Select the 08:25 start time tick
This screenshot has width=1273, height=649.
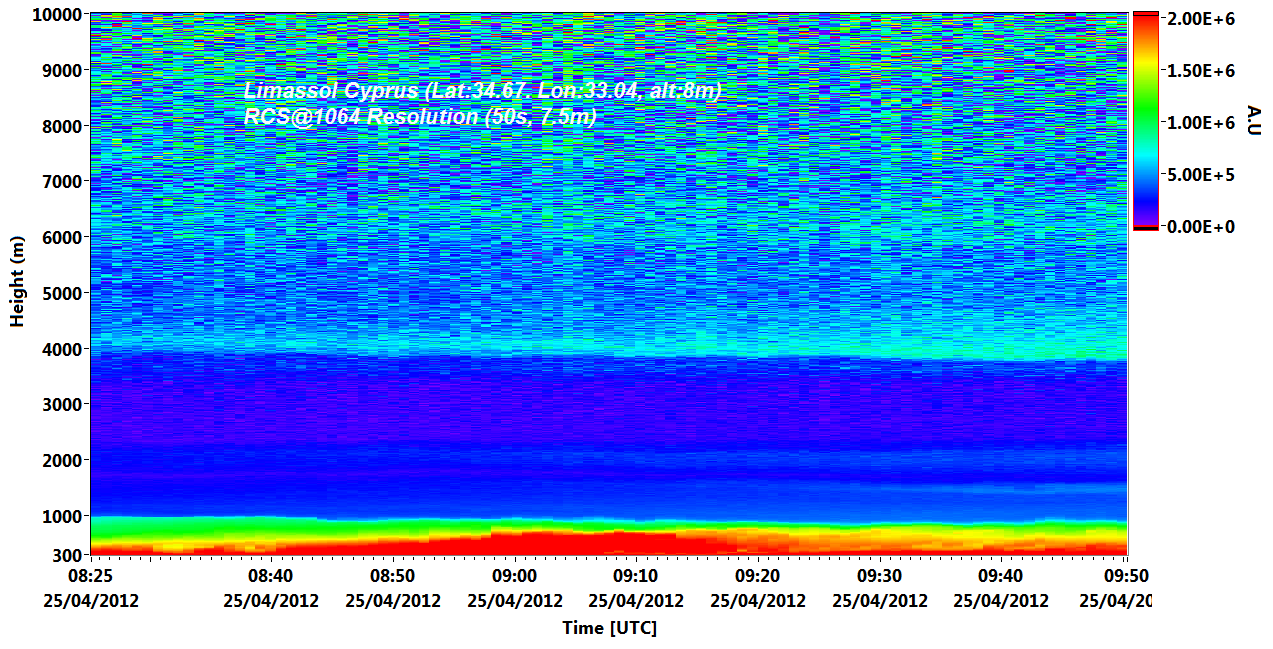point(90,576)
